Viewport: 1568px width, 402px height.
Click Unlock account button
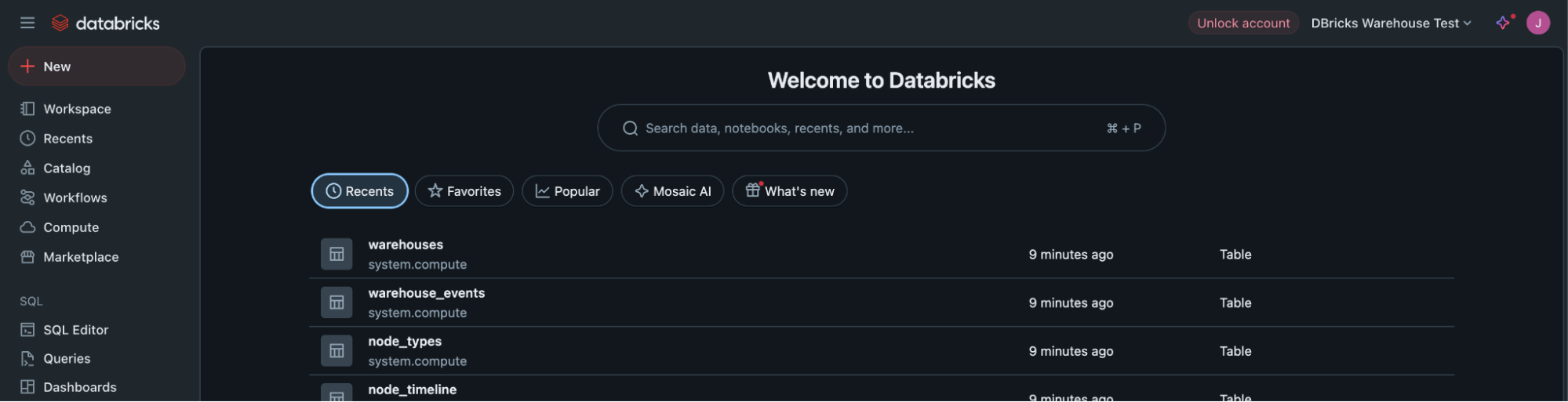(x=1243, y=23)
